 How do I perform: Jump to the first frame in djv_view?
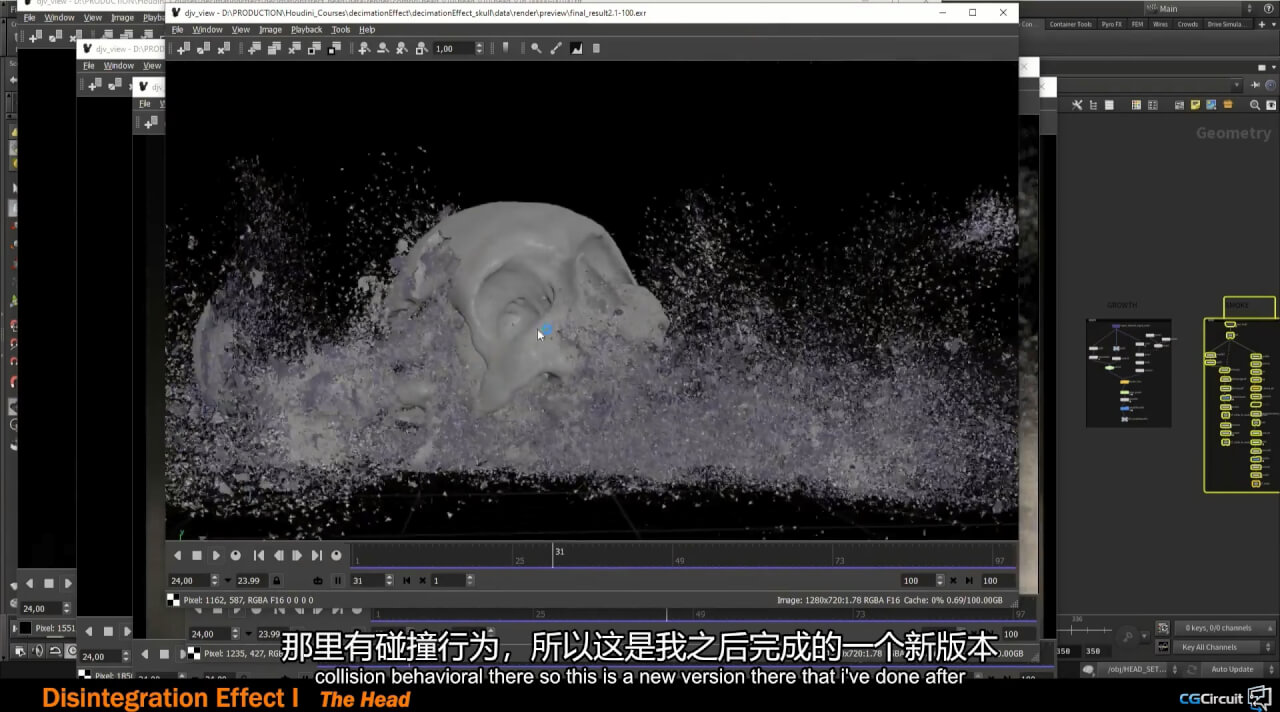tap(259, 555)
